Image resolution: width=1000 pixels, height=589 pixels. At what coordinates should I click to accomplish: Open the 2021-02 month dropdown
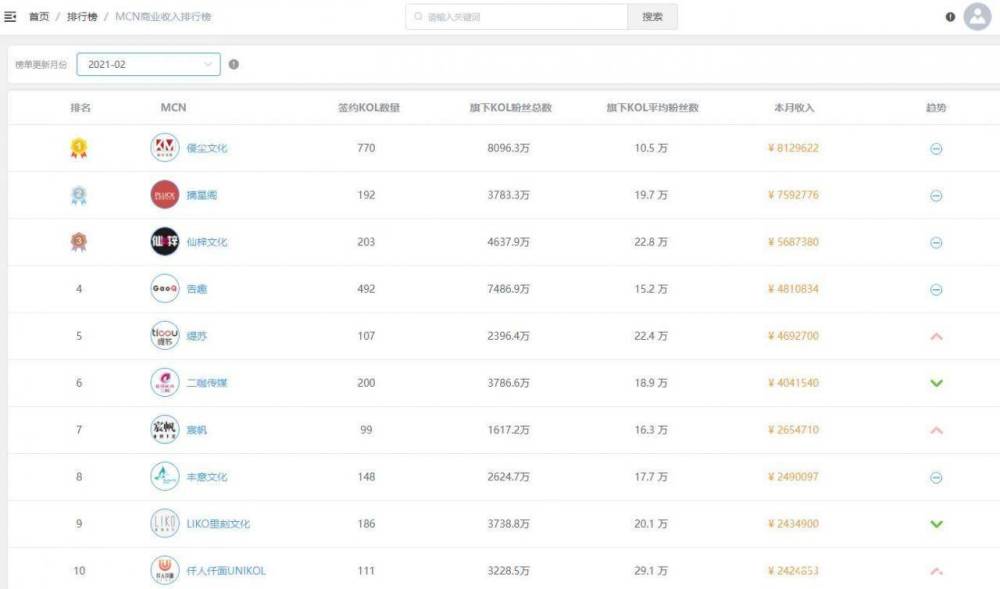pyautogui.click(x=149, y=64)
